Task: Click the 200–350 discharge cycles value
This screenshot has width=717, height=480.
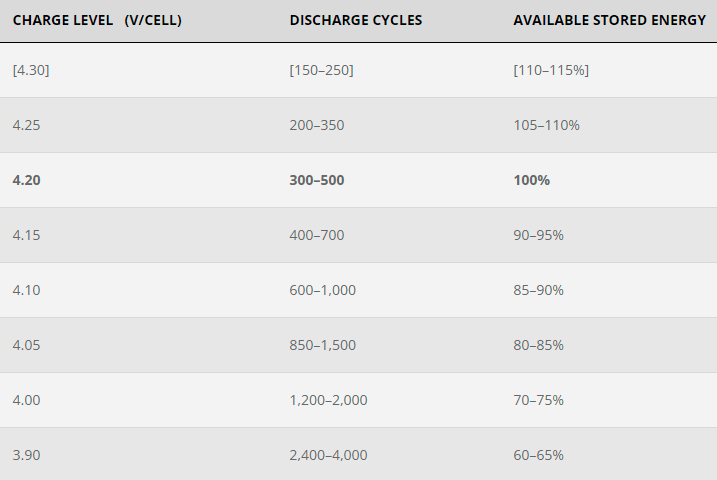Action: point(317,125)
